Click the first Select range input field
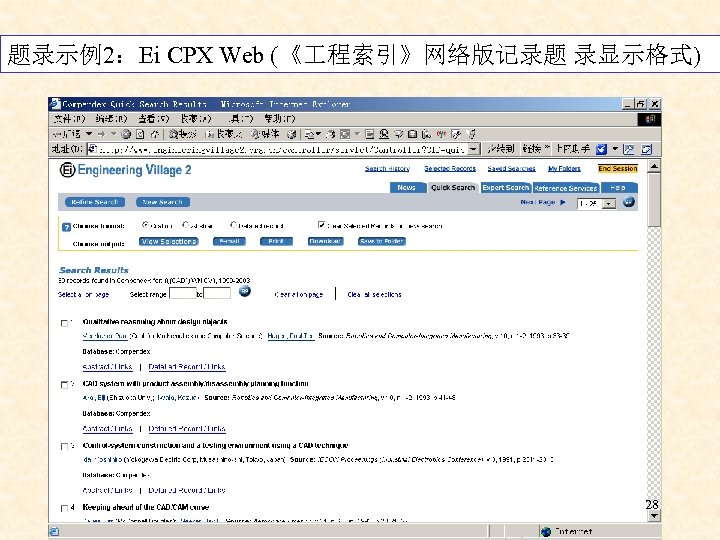Image resolution: width=720 pixels, height=540 pixels. (x=183, y=293)
